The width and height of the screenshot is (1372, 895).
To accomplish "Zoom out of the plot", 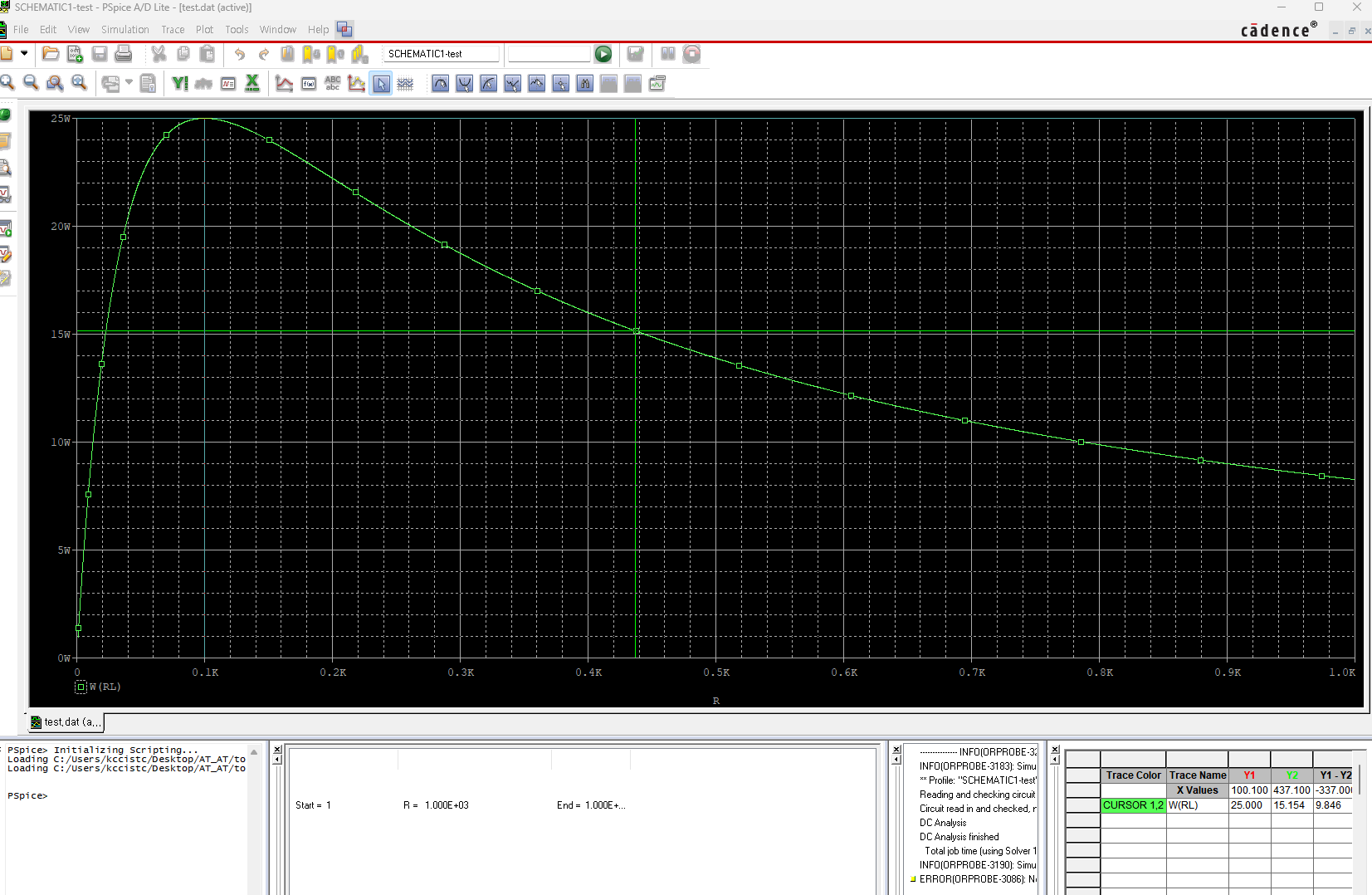I will [x=31, y=83].
